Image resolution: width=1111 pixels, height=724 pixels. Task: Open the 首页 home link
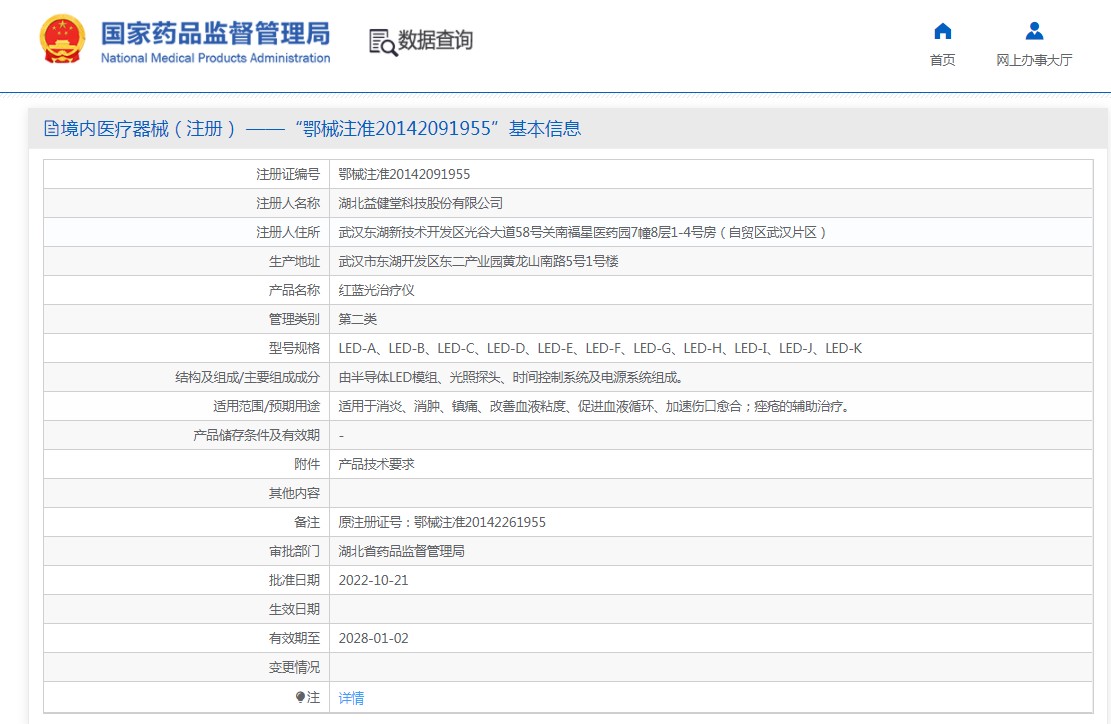tap(942, 60)
